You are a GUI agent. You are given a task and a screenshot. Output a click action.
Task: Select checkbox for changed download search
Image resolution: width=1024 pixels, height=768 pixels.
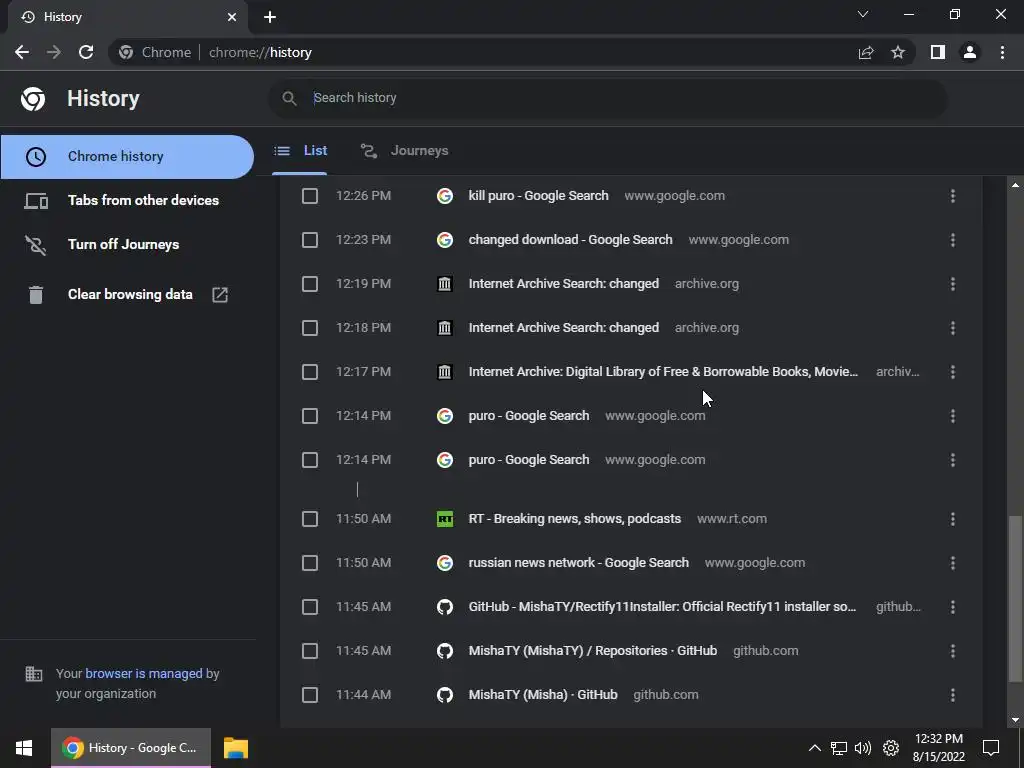(x=310, y=240)
